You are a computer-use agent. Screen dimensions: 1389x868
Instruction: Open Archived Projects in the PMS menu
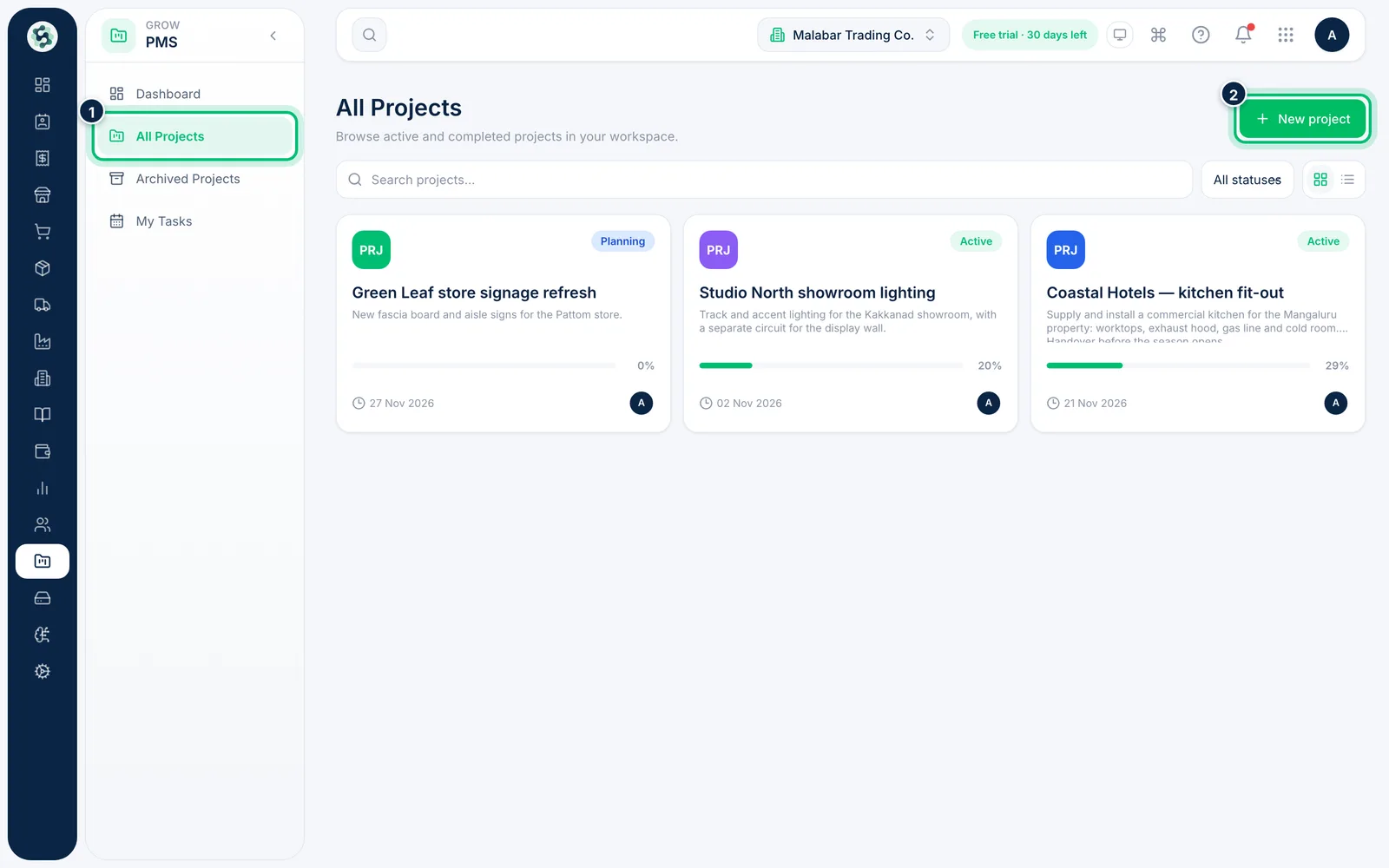(195, 179)
